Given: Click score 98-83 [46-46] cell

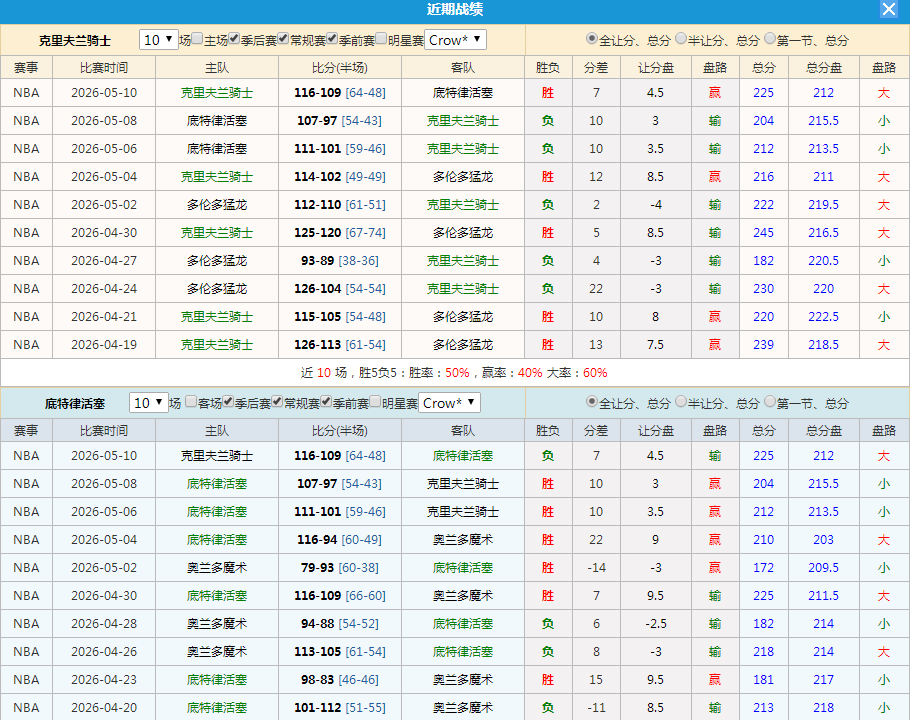Looking at the screenshot, I should coord(340,679).
